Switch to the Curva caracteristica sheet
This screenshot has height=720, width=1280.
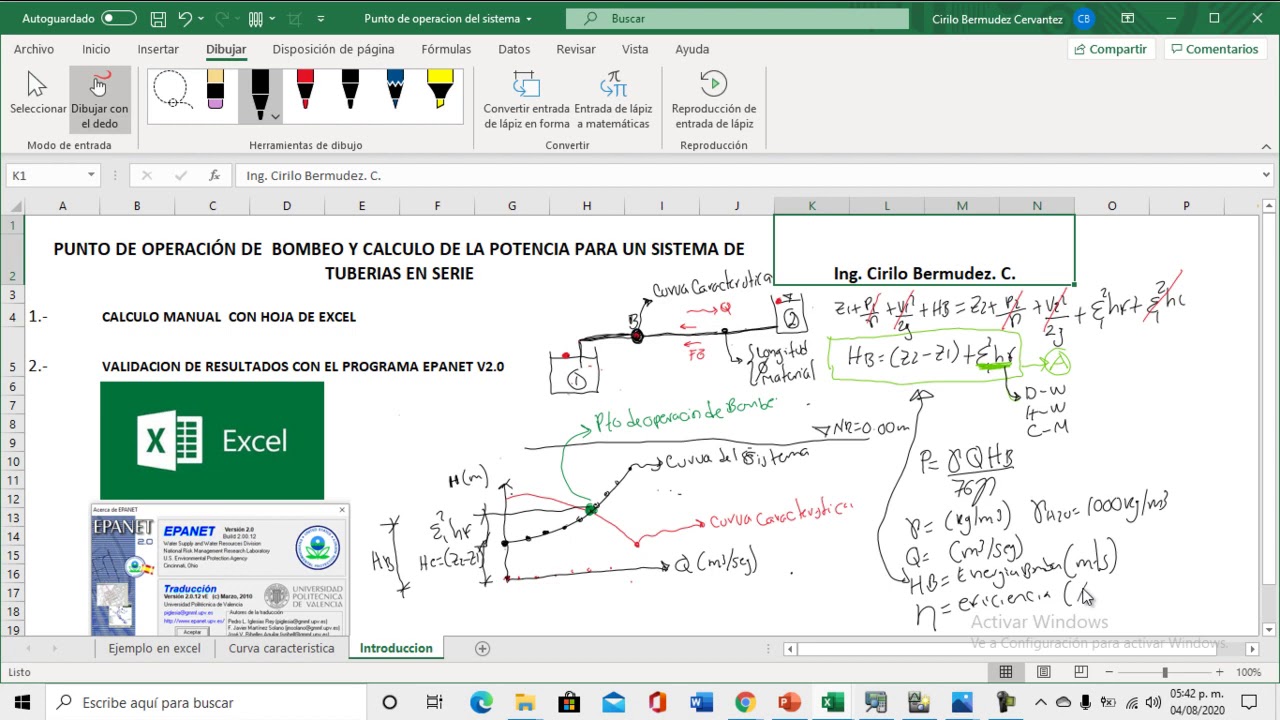coord(281,648)
